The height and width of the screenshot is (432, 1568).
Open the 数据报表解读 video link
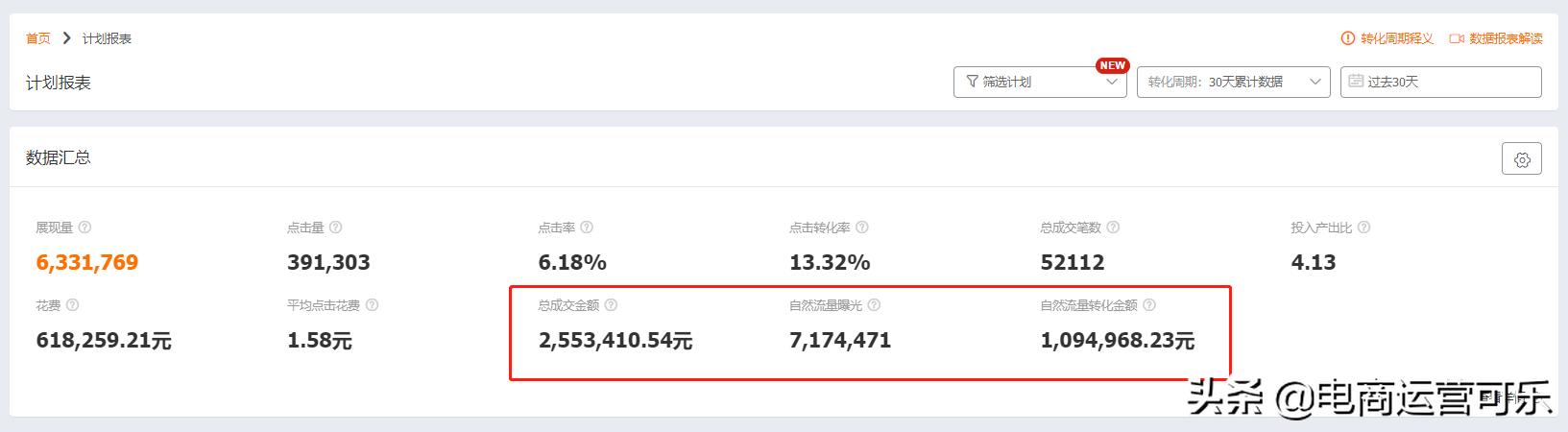(x=1496, y=38)
